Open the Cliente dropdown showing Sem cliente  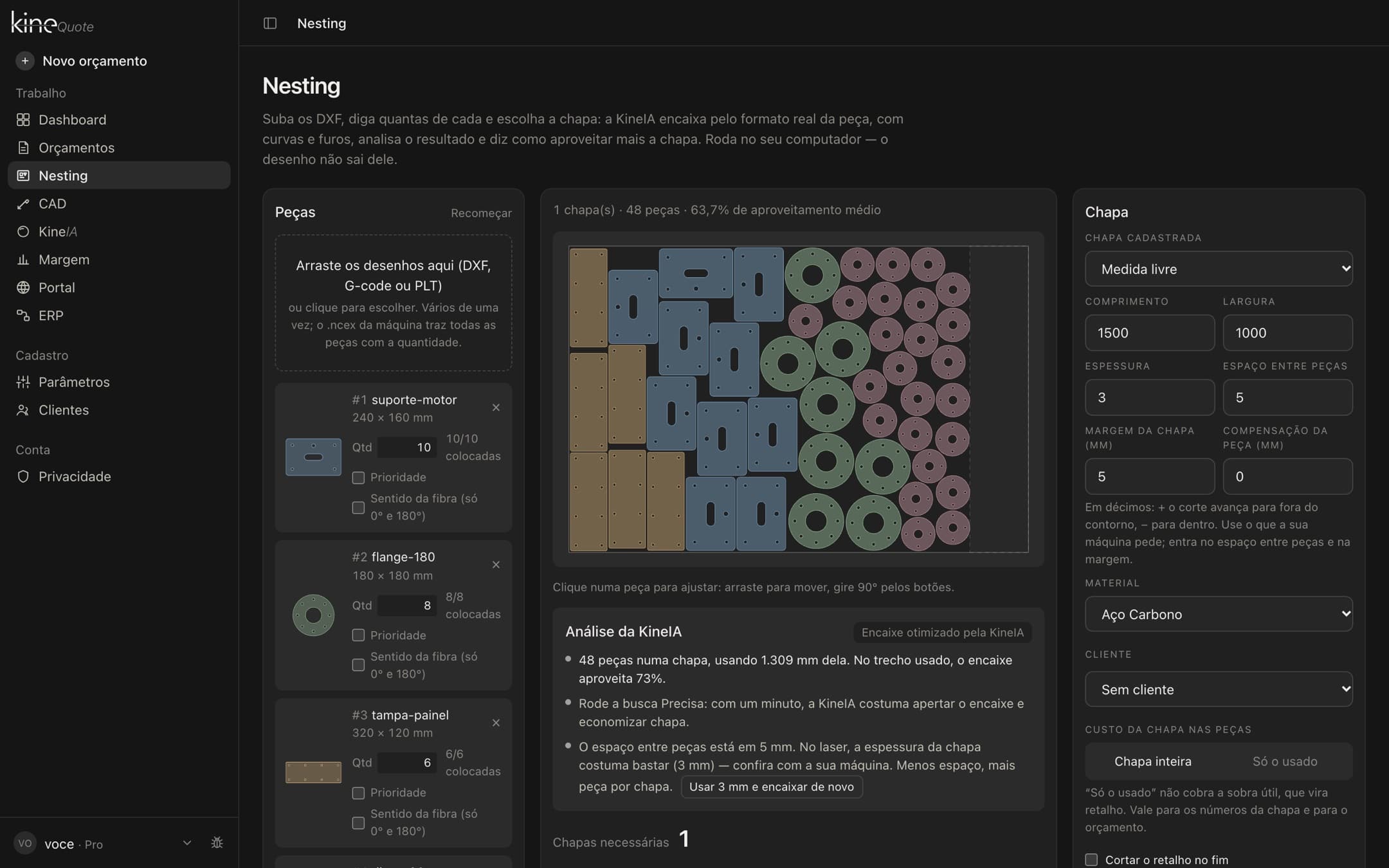pos(1219,689)
